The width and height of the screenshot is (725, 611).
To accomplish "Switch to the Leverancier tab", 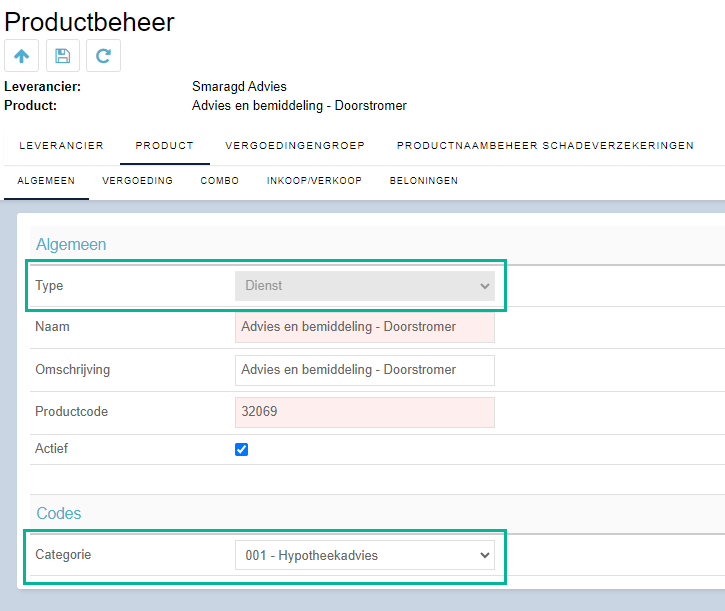I will tap(61, 146).
